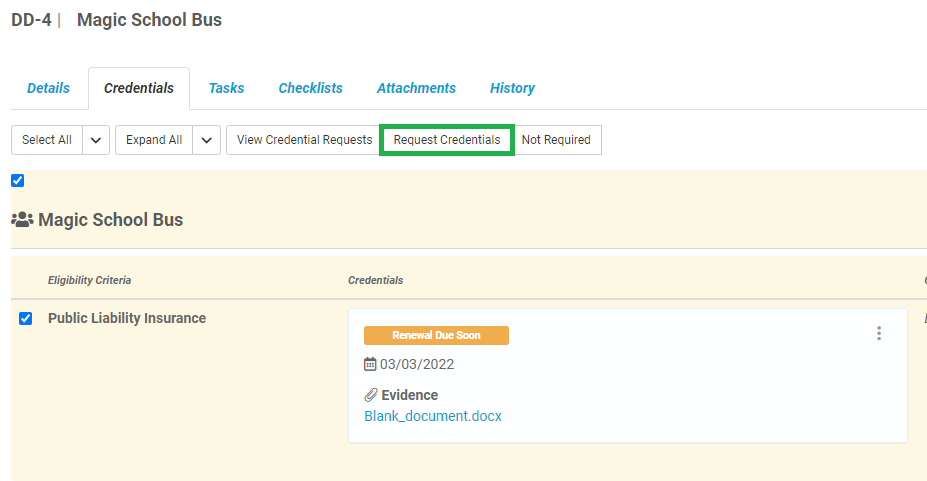The image size is (927, 481).
Task: Click the Credentials column header
Action: click(x=375, y=280)
